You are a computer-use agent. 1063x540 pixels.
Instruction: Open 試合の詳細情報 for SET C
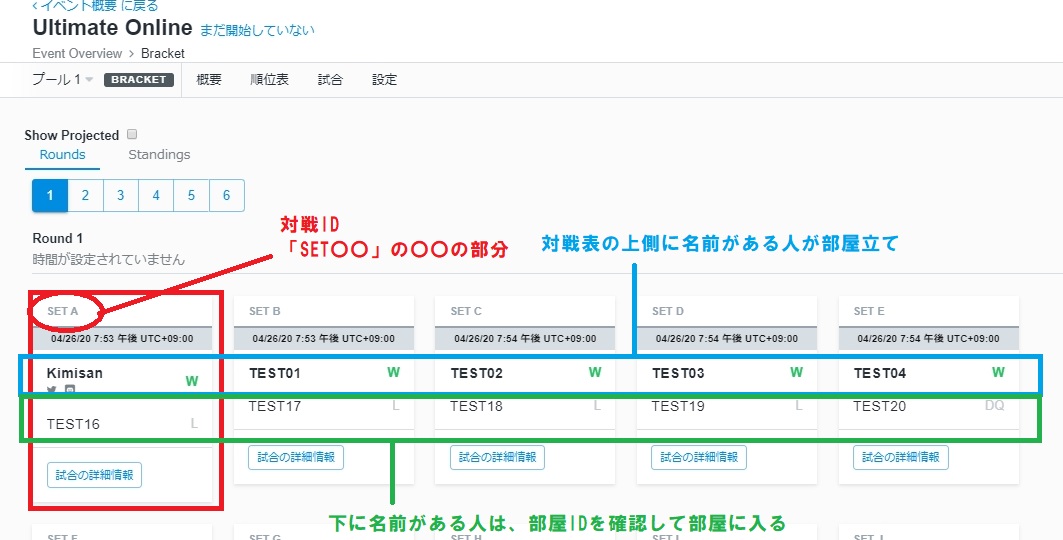[498, 457]
